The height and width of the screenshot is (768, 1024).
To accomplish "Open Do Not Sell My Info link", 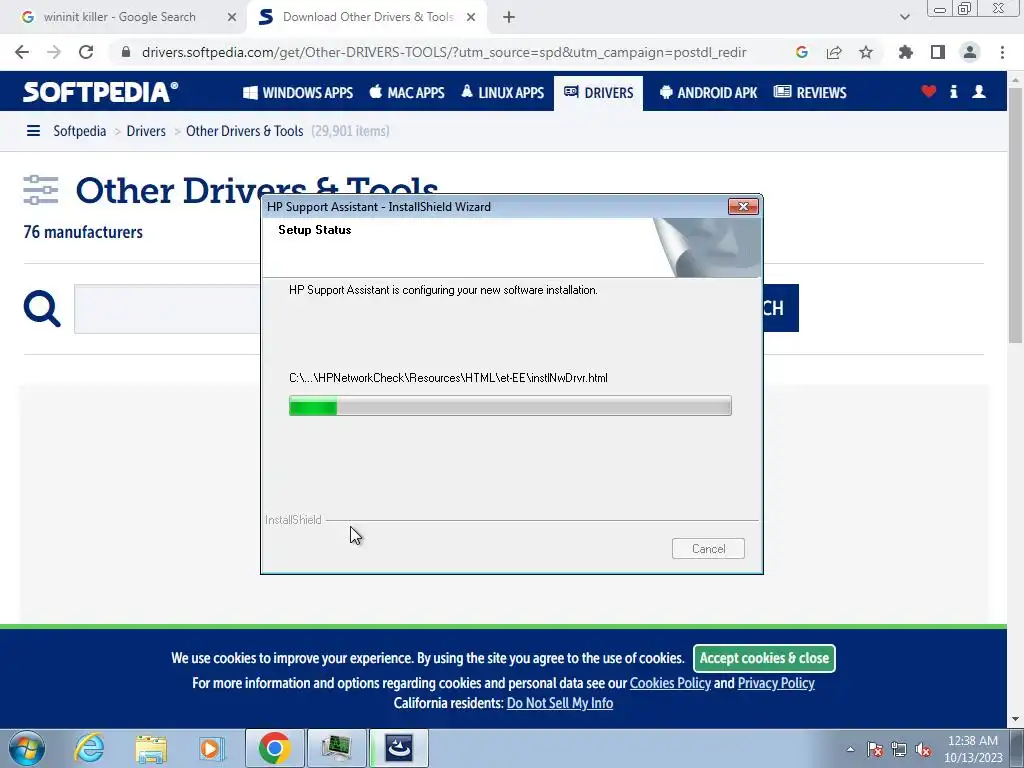I will tap(560, 703).
